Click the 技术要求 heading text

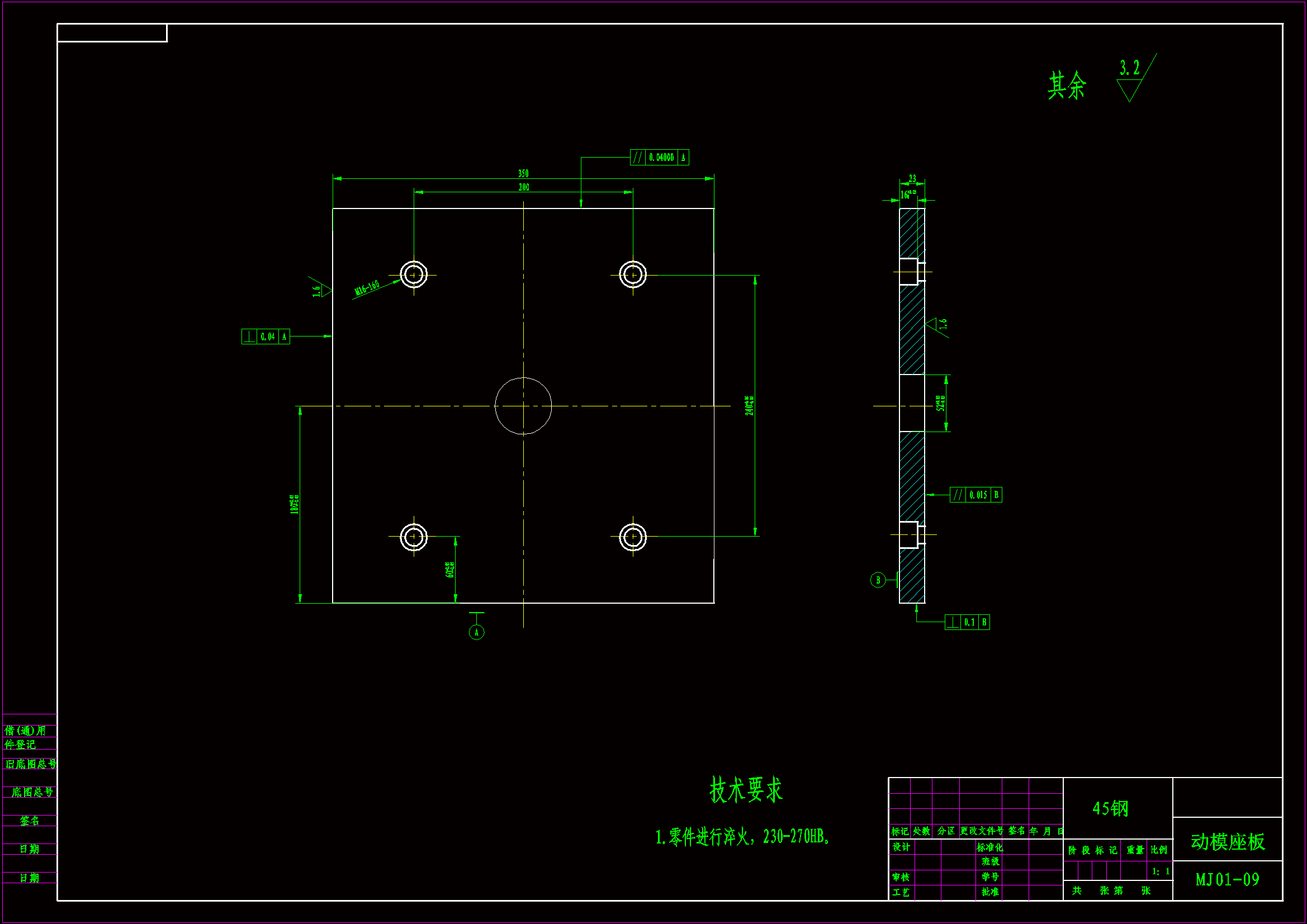point(746,790)
